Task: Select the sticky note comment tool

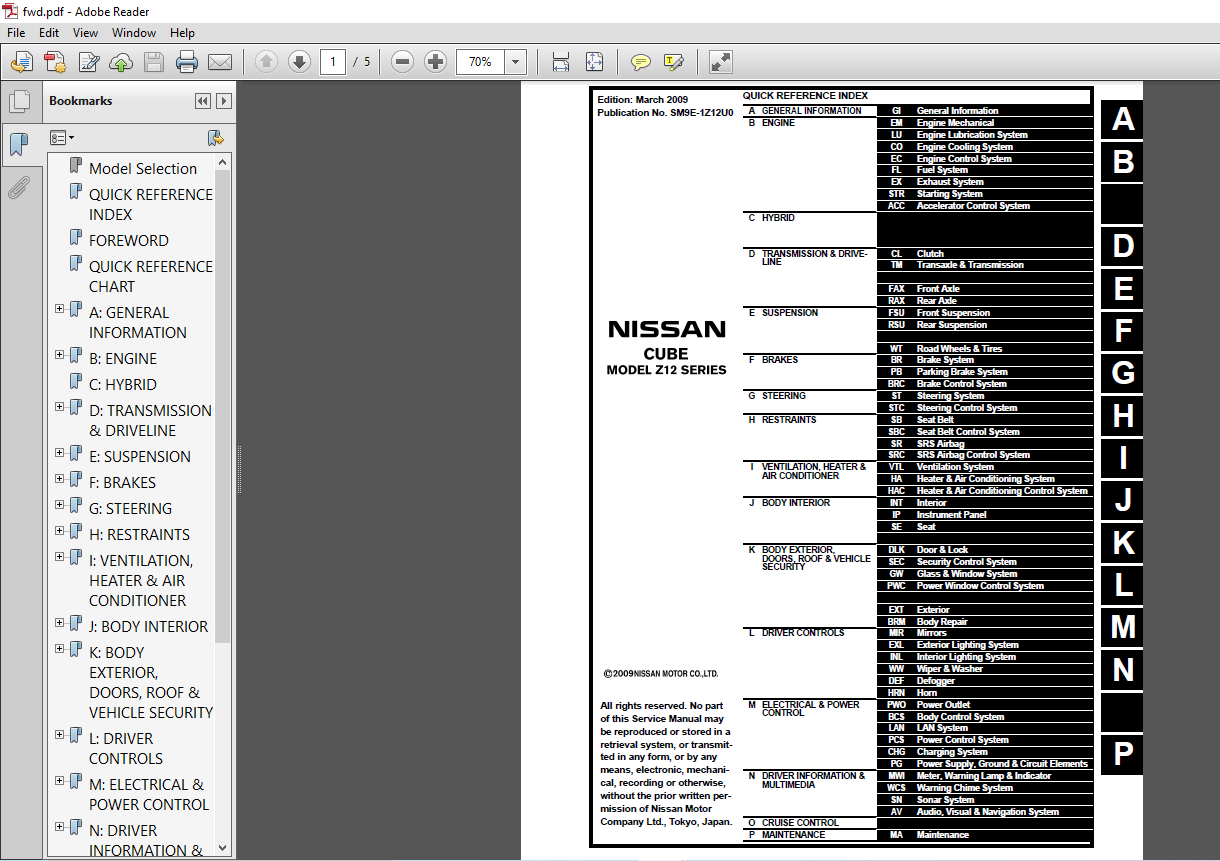Action: (x=641, y=62)
